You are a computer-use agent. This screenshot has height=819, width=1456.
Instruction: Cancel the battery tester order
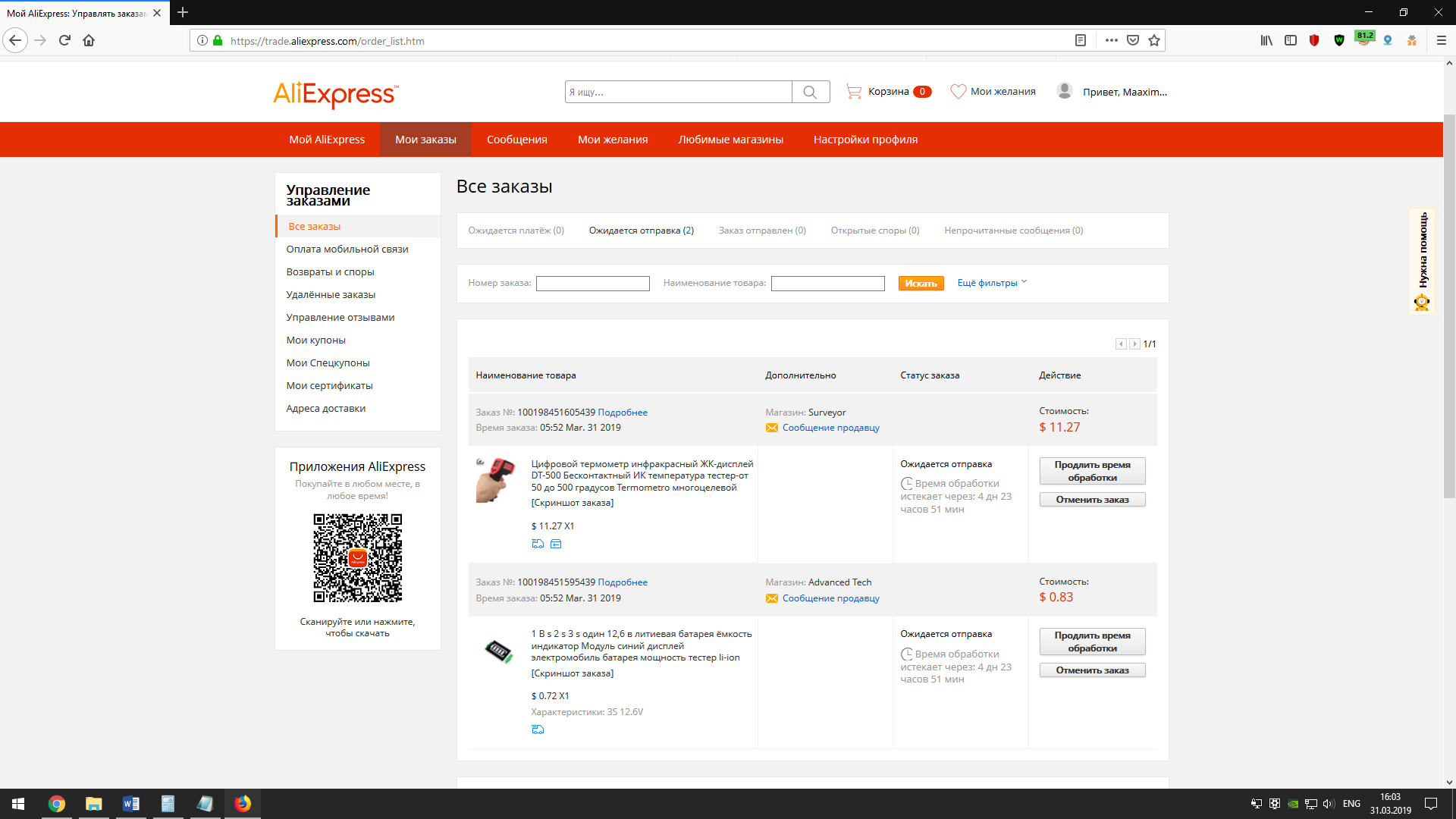point(1092,670)
